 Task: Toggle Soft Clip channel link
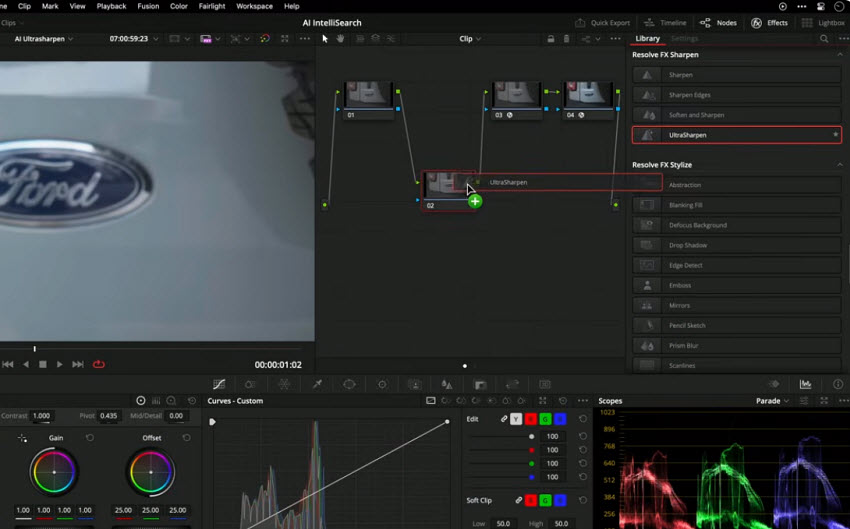coord(519,500)
